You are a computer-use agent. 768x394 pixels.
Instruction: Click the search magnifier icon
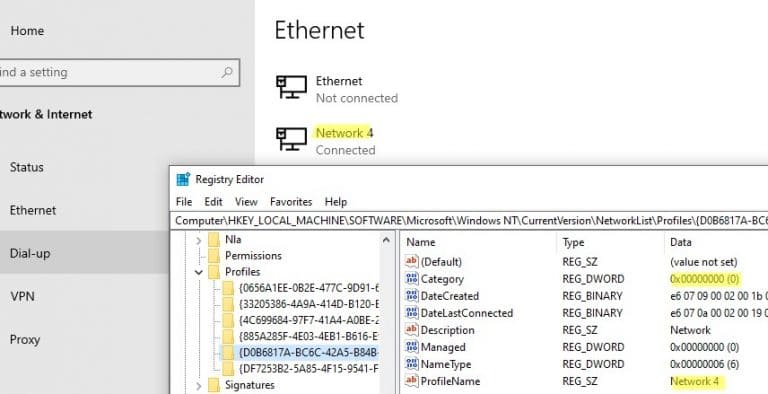tap(227, 73)
